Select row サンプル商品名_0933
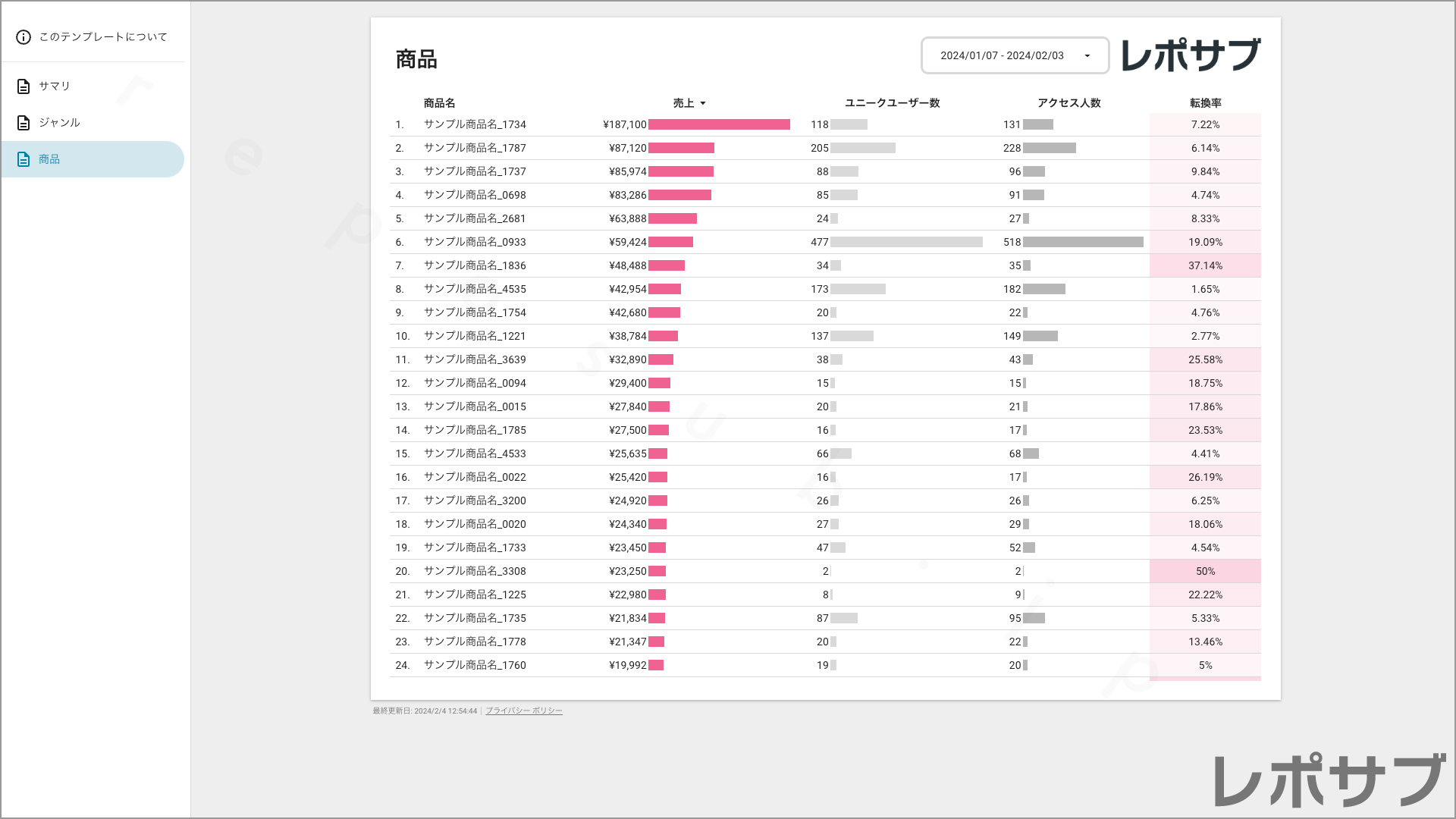Screen dimensions: 1456x819 (475, 243)
